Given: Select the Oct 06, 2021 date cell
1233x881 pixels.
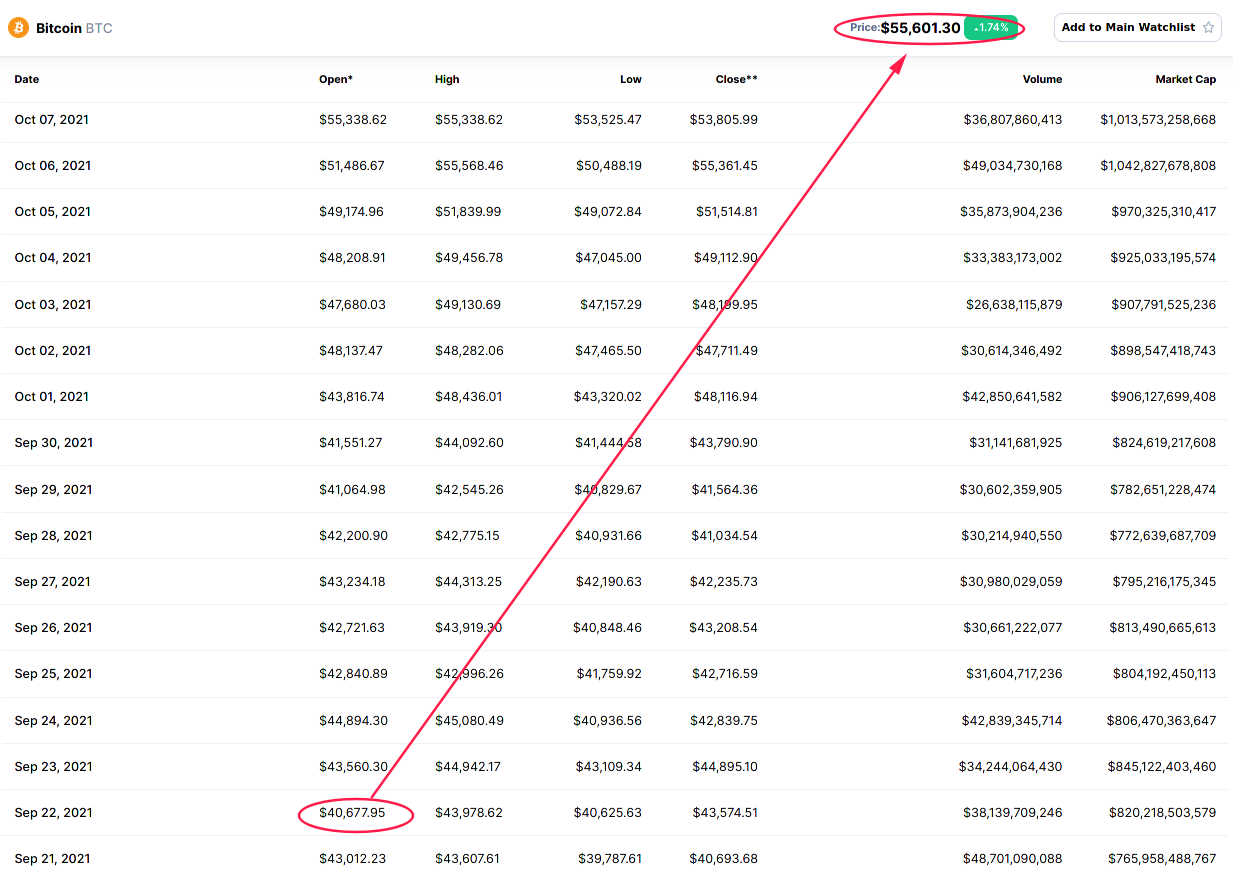Looking at the screenshot, I should tap(53, 165).
